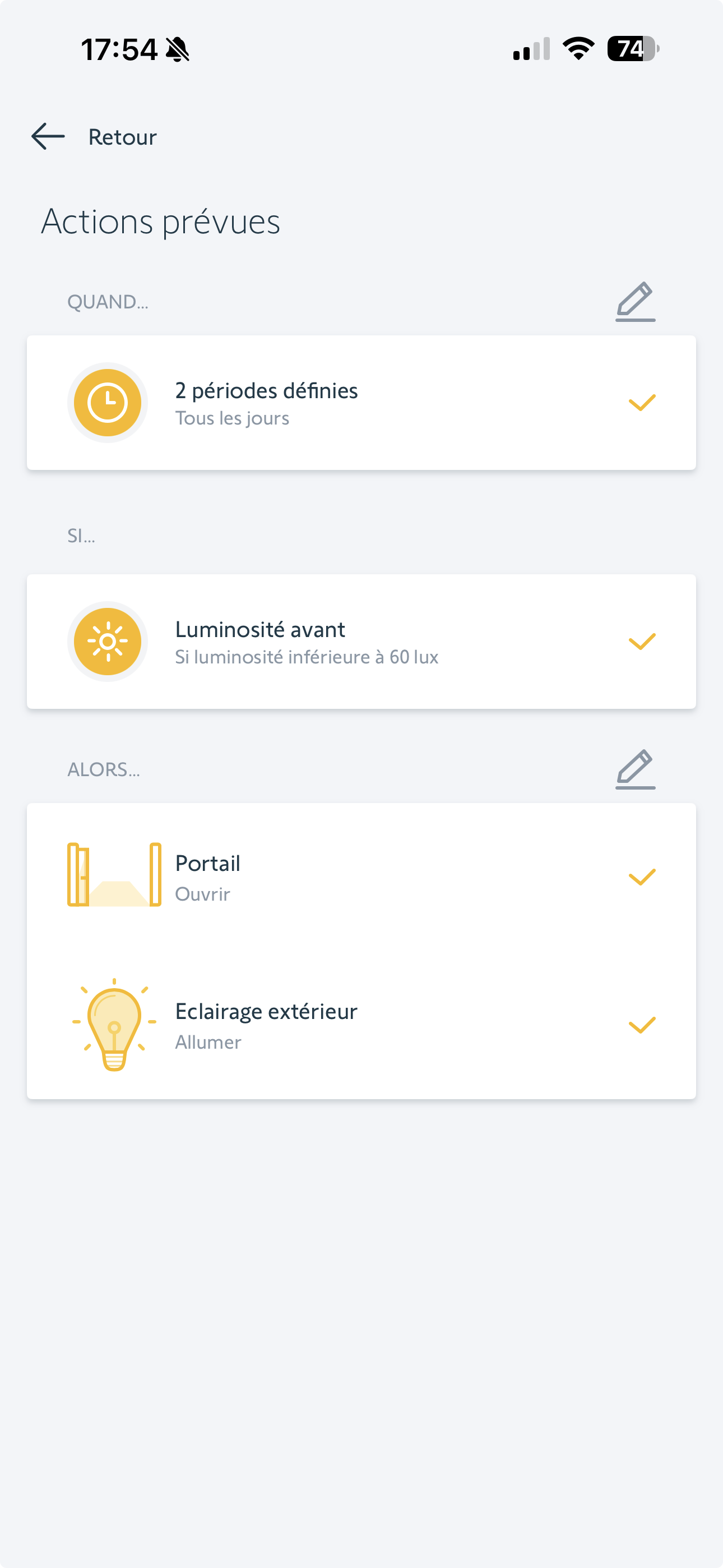
Task: Edit the QUAND section with pencil icon
Action: [x=635, y=301]
